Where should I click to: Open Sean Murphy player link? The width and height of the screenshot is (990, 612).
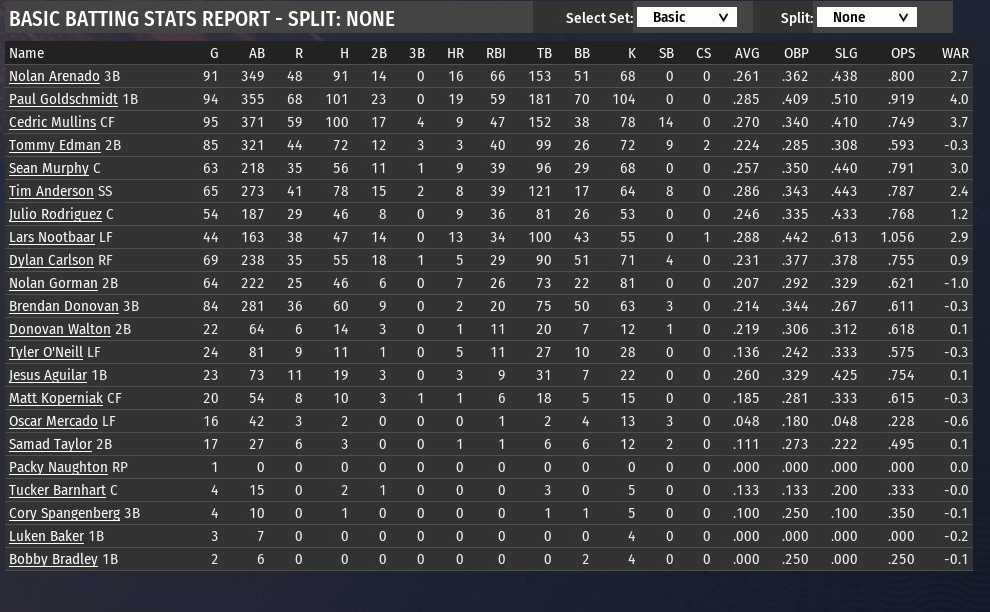coord(49,168)
